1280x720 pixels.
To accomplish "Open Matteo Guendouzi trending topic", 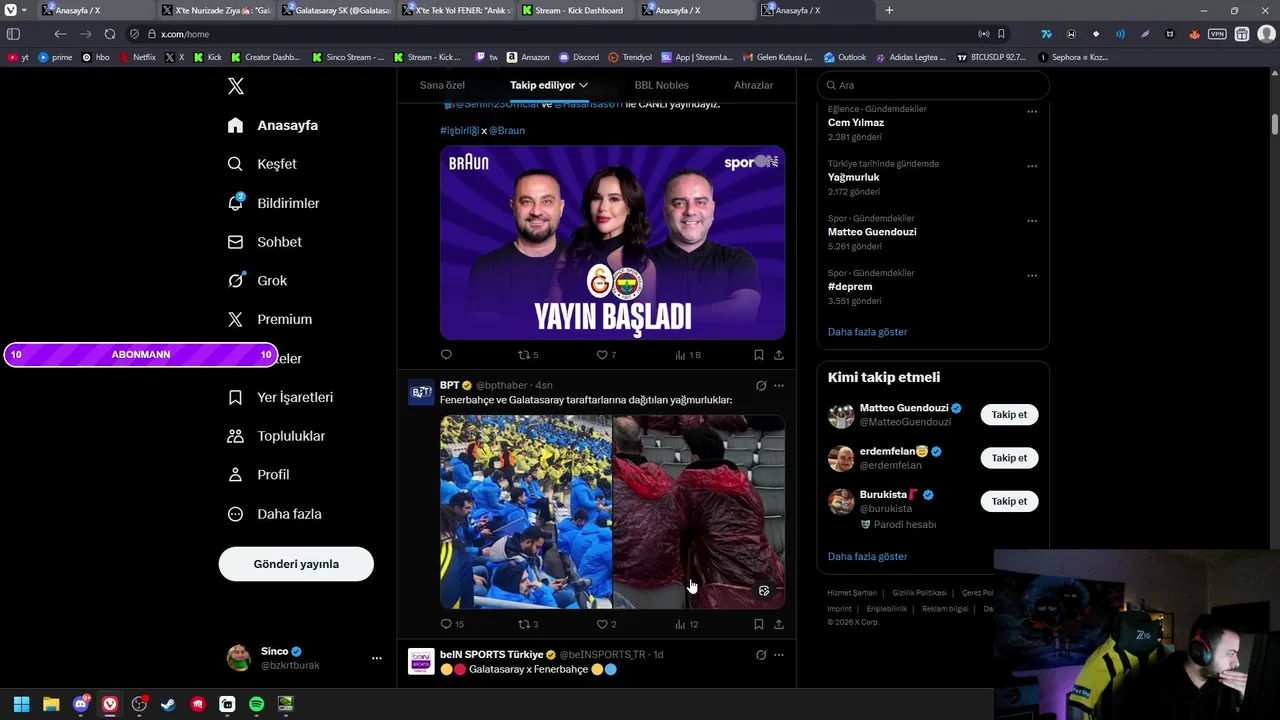I will [872, 232].
